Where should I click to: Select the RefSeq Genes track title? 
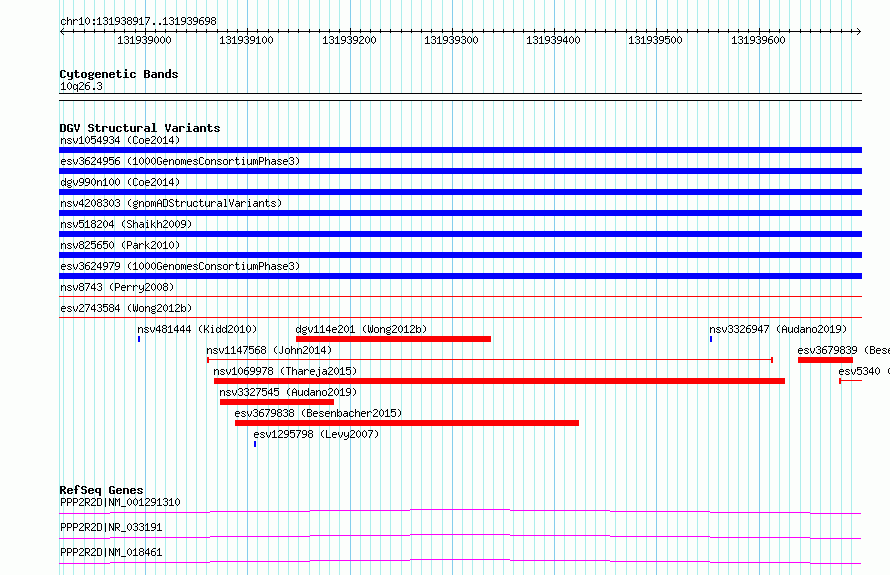coord(102,490)
